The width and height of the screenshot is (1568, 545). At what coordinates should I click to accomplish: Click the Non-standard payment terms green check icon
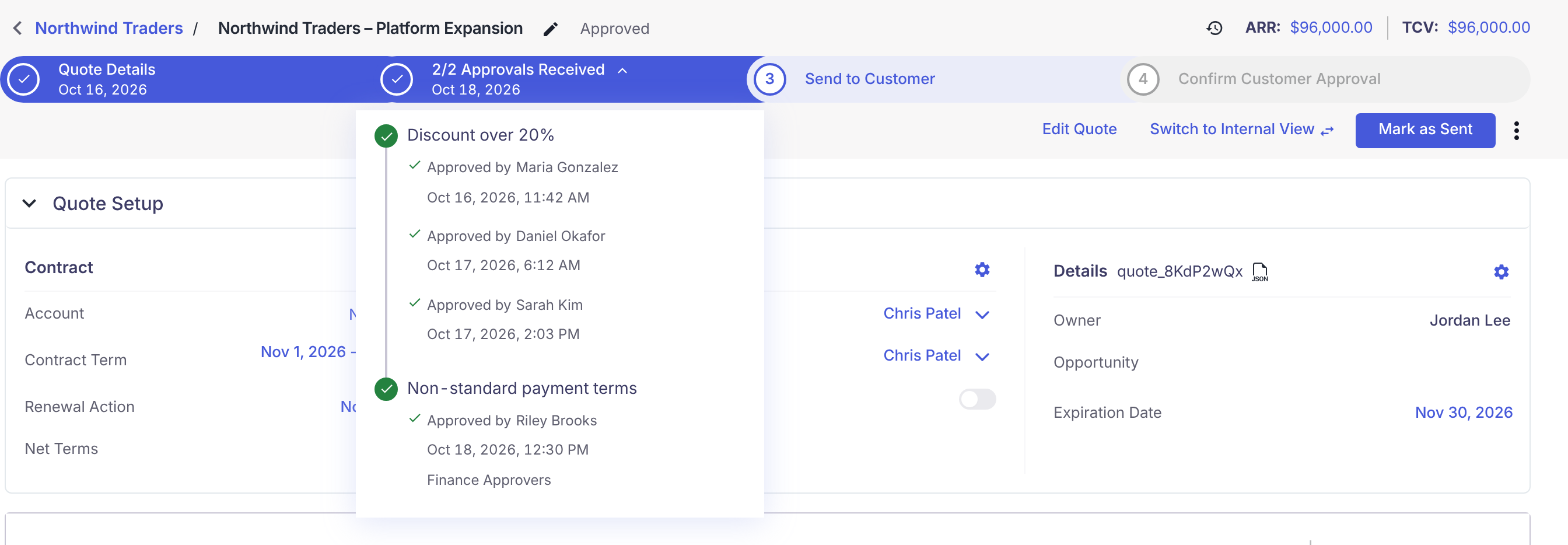386,389
